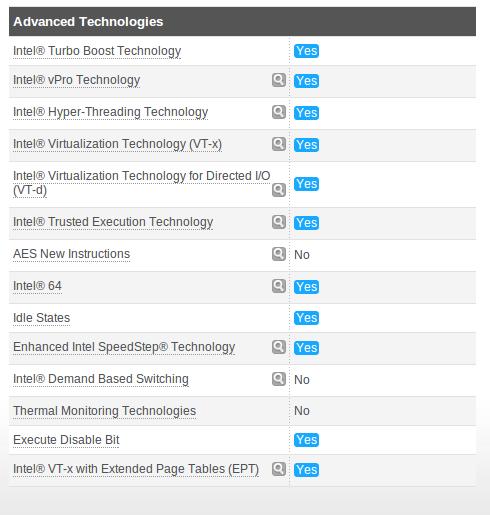Click the Yes badge for Turbo Boost Technology
This screenshot has height=515, width=490.
(306, 51)
